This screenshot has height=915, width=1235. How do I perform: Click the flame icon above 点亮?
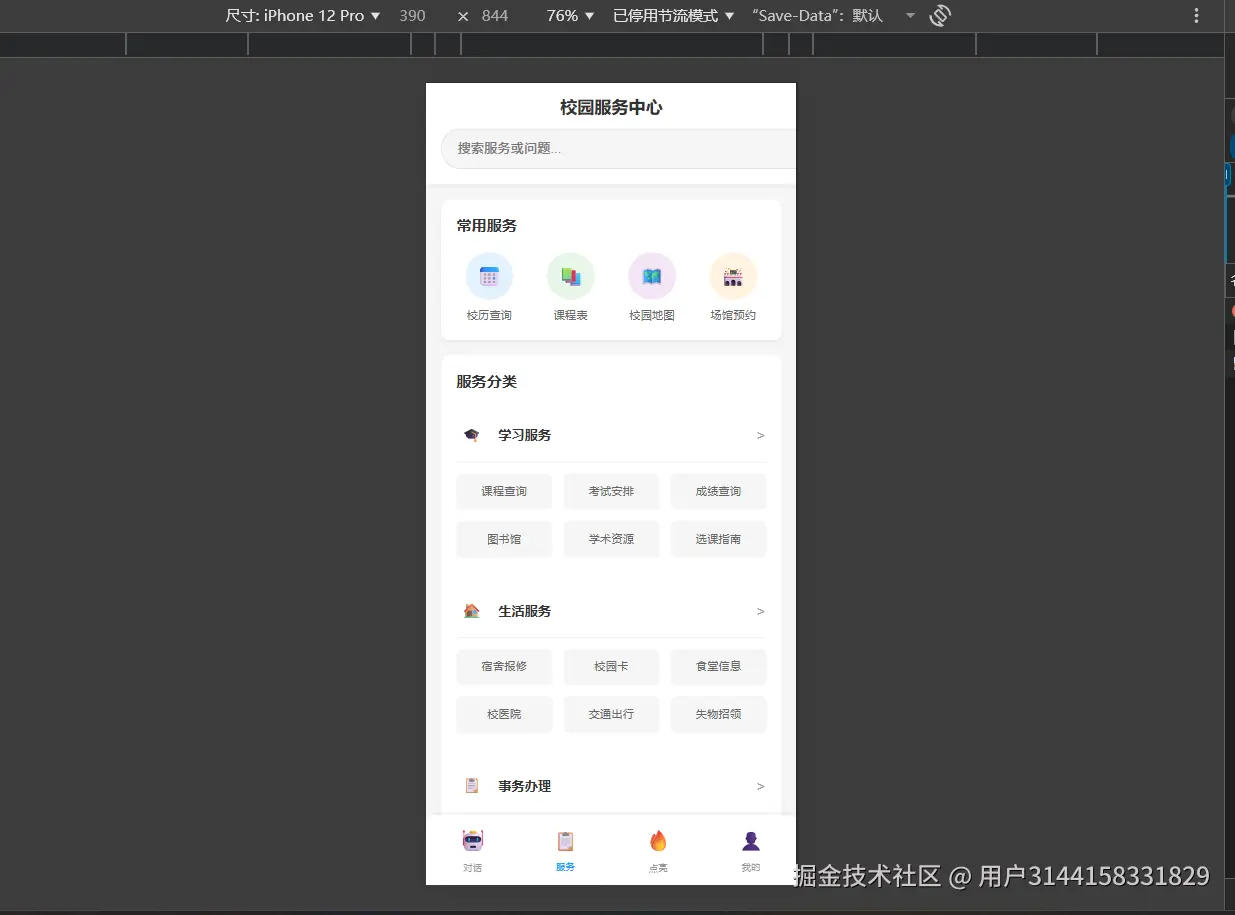pos(658,841)
